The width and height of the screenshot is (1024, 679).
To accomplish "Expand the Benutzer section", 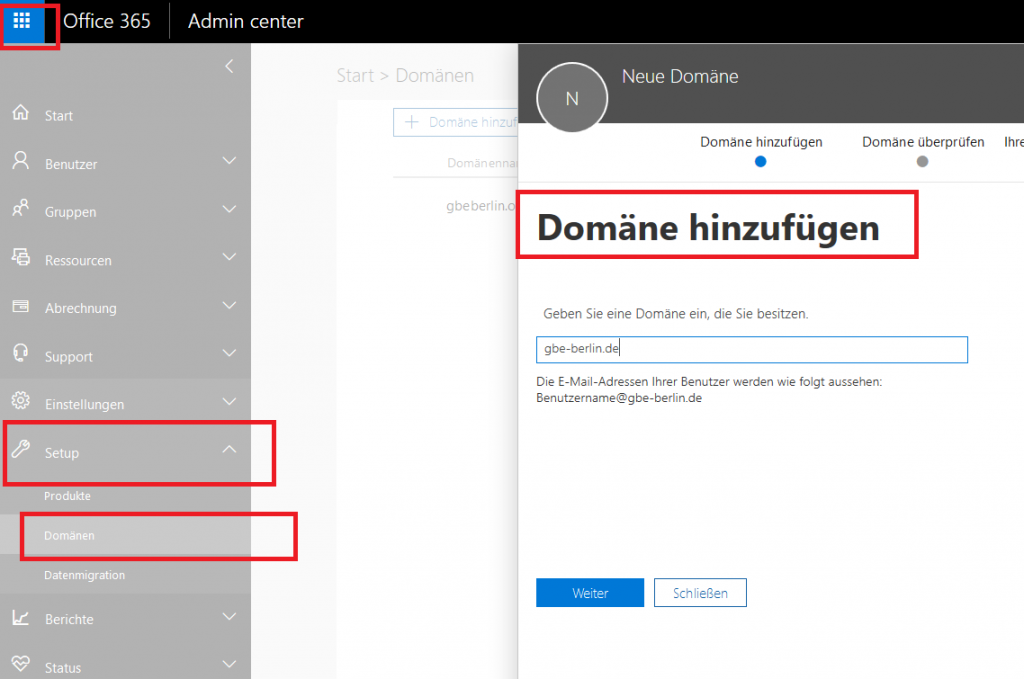I will [228, 162].
